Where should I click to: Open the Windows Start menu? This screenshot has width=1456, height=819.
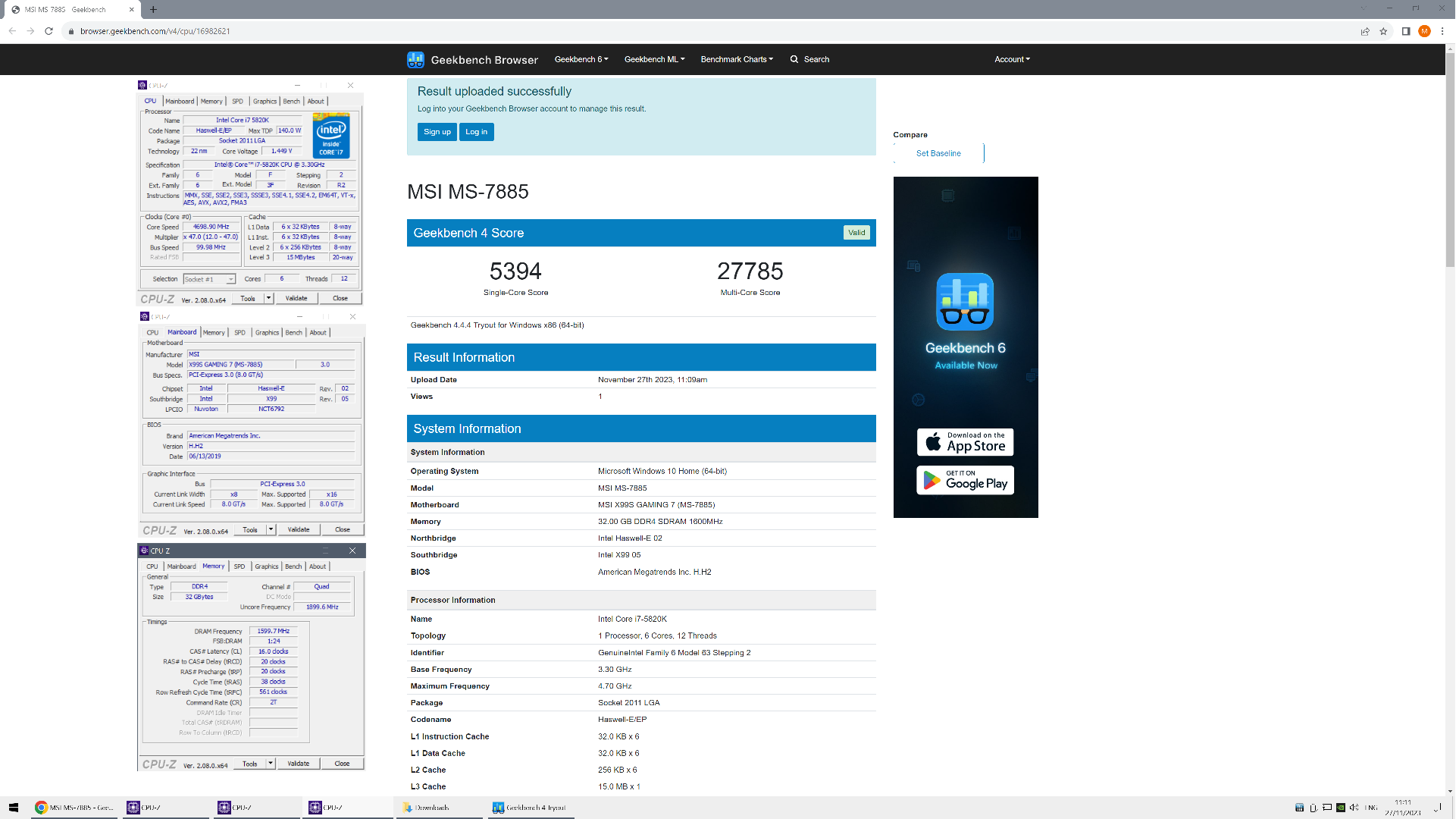(x=13, y=808)
